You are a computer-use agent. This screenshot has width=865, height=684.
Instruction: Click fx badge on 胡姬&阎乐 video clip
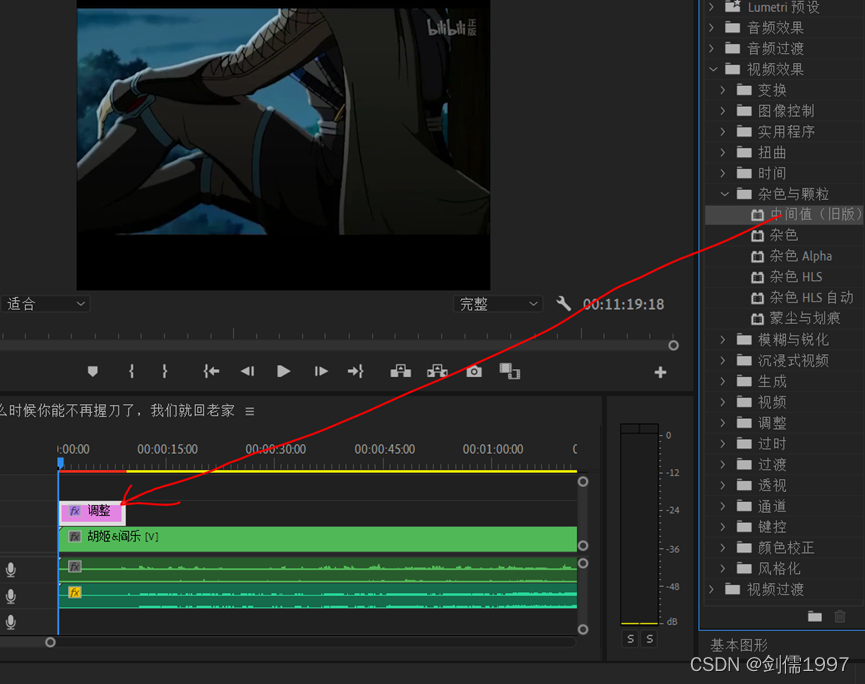(x=75, y=537)
